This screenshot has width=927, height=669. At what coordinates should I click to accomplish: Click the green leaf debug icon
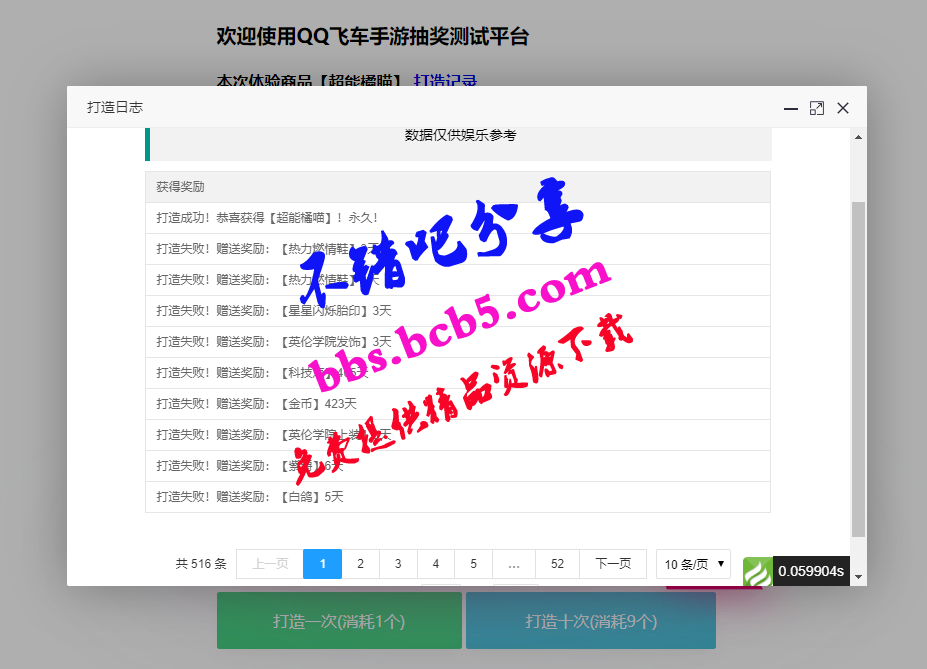757,571
